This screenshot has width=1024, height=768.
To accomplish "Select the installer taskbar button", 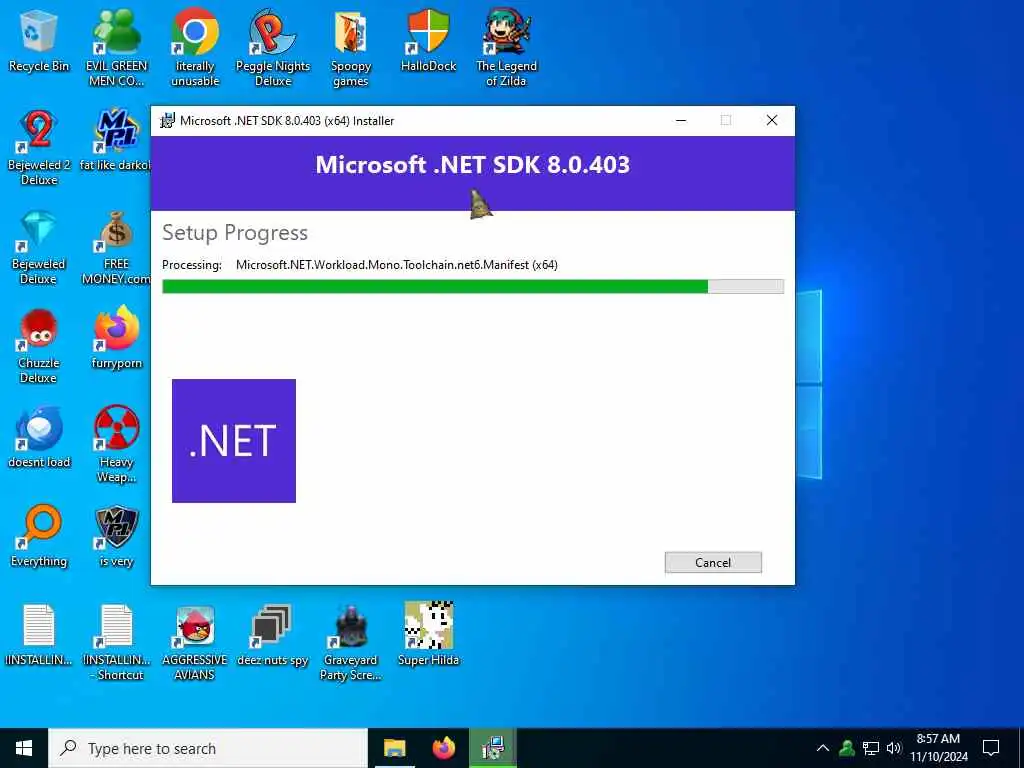I will (x=492, y=748).
